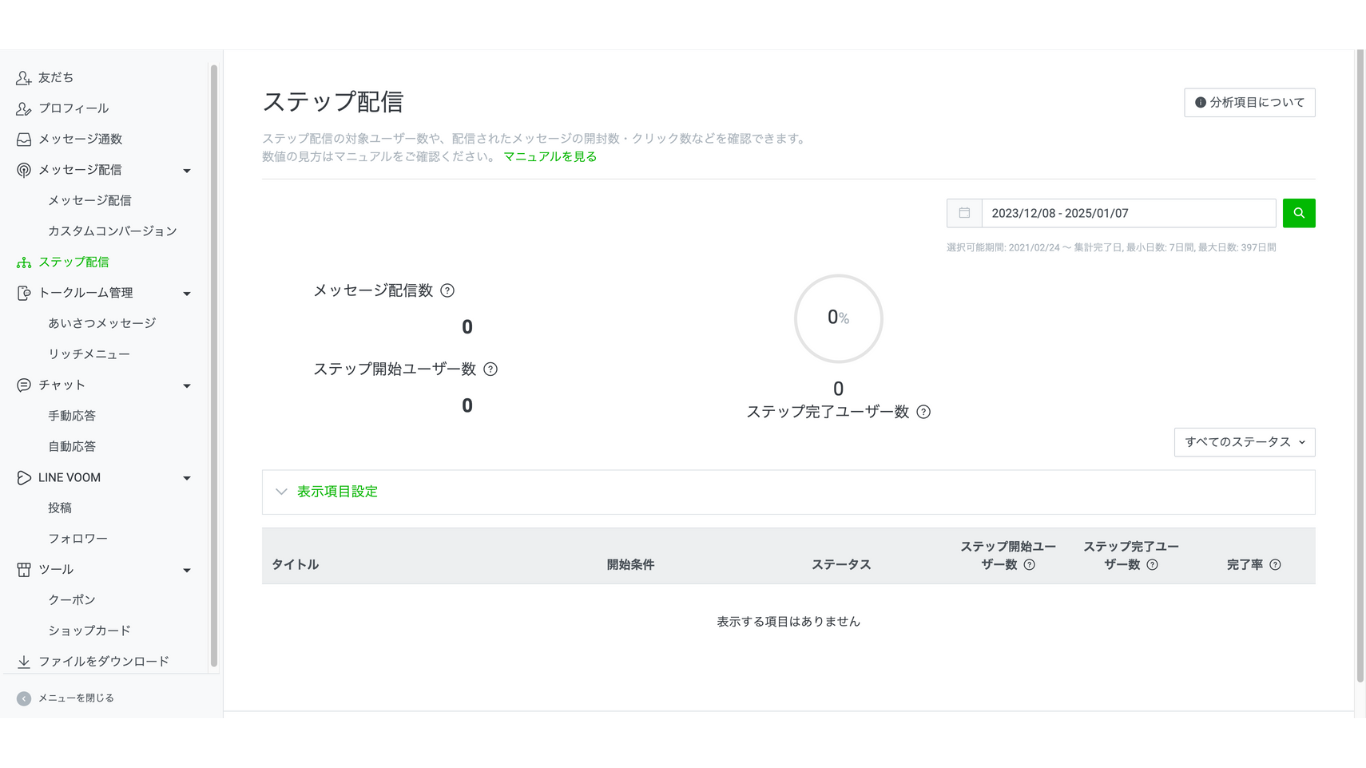Click the green search magnifier button
Image resolution: width=1366 pixels, height=768 pixels.
(x=1299, y=213)
